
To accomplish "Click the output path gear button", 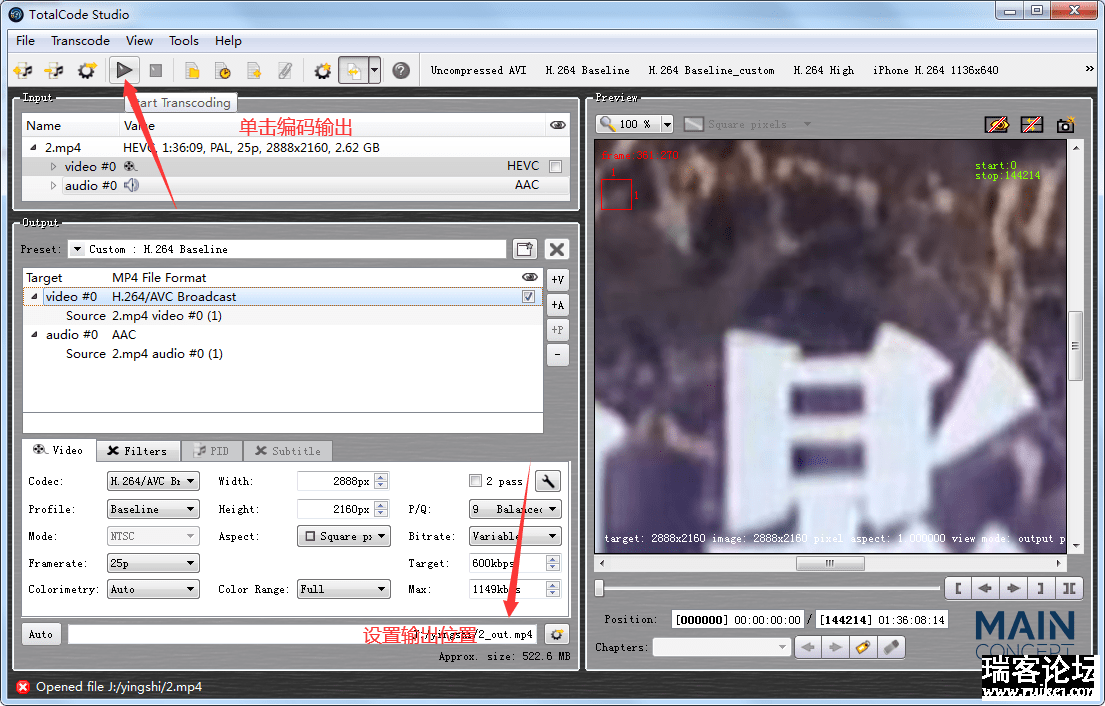I will [x=557, y=635].
